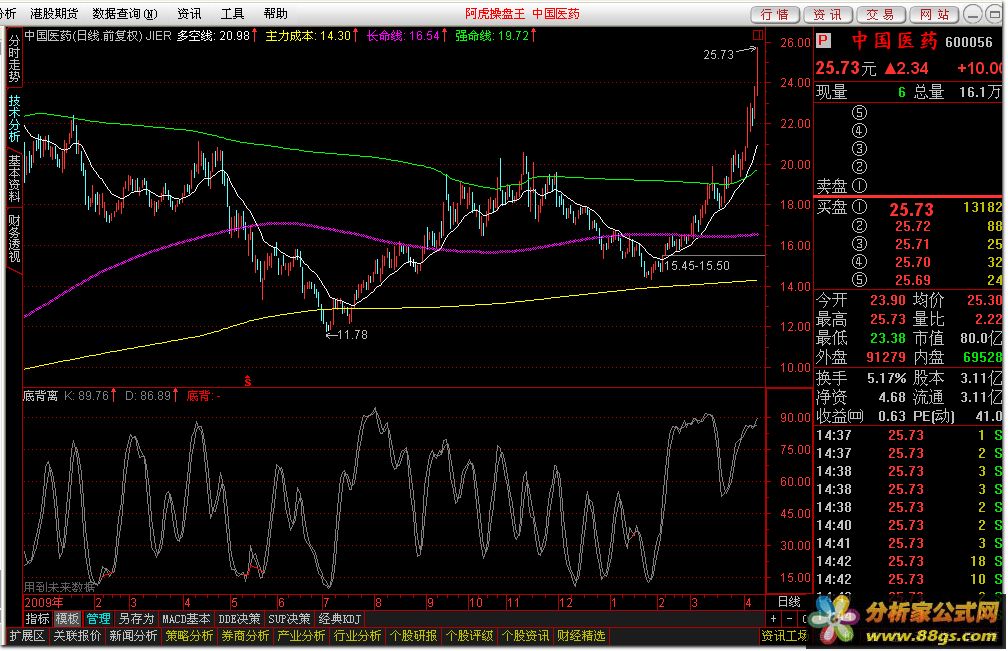The height and width of the screenshot is (651, 1008).
Task: Click the 买盘 ① price 25.73
Action: tap(911, 210)
